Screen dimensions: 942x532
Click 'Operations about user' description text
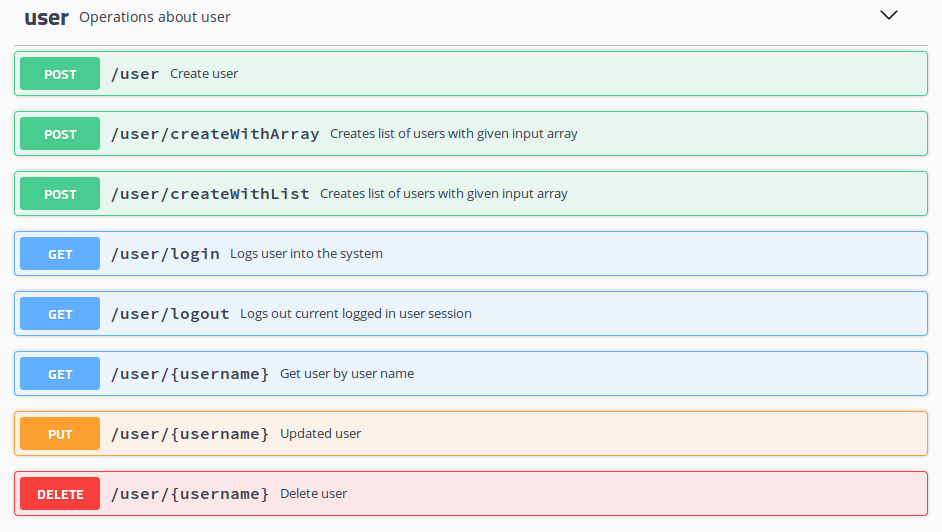[154, 17]
